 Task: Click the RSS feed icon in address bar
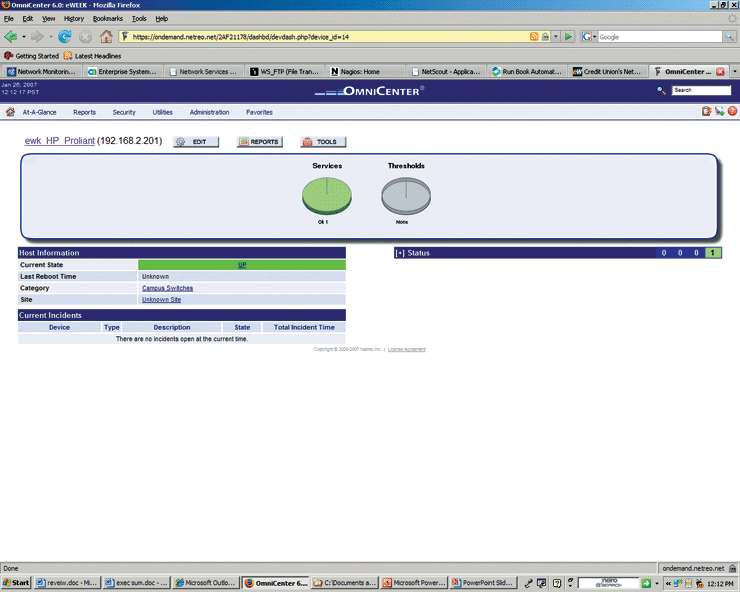(x=534, y=36)
